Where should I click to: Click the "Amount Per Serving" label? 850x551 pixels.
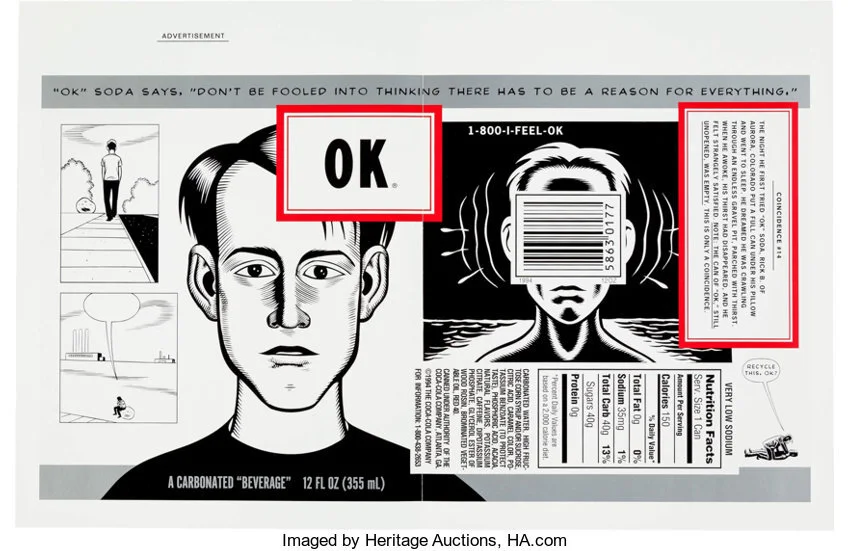(678, 406)
